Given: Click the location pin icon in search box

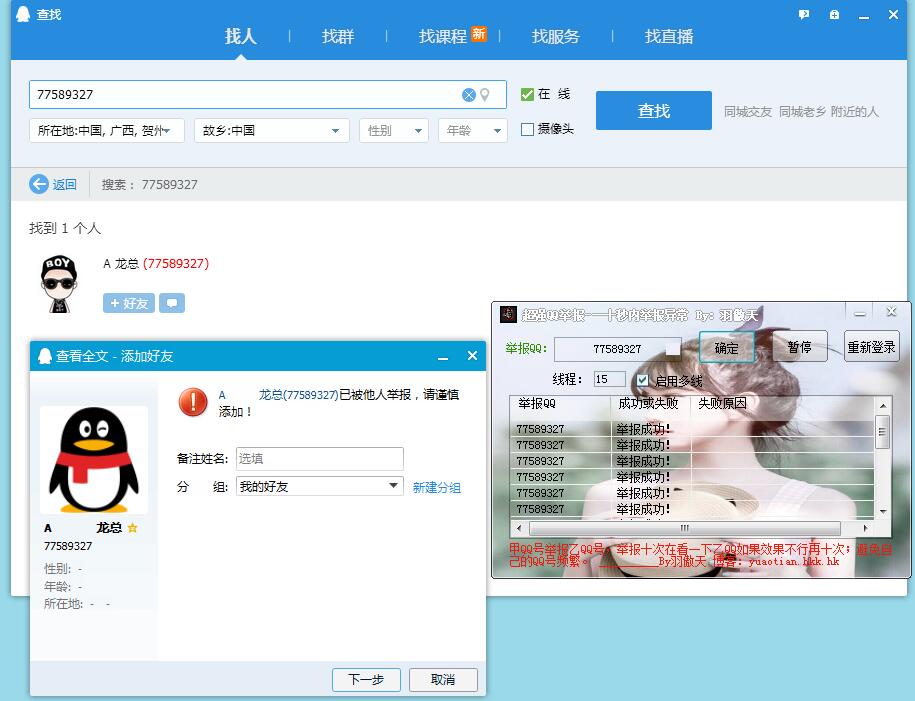Looking at the screenshot, I should tap(485, 95).
